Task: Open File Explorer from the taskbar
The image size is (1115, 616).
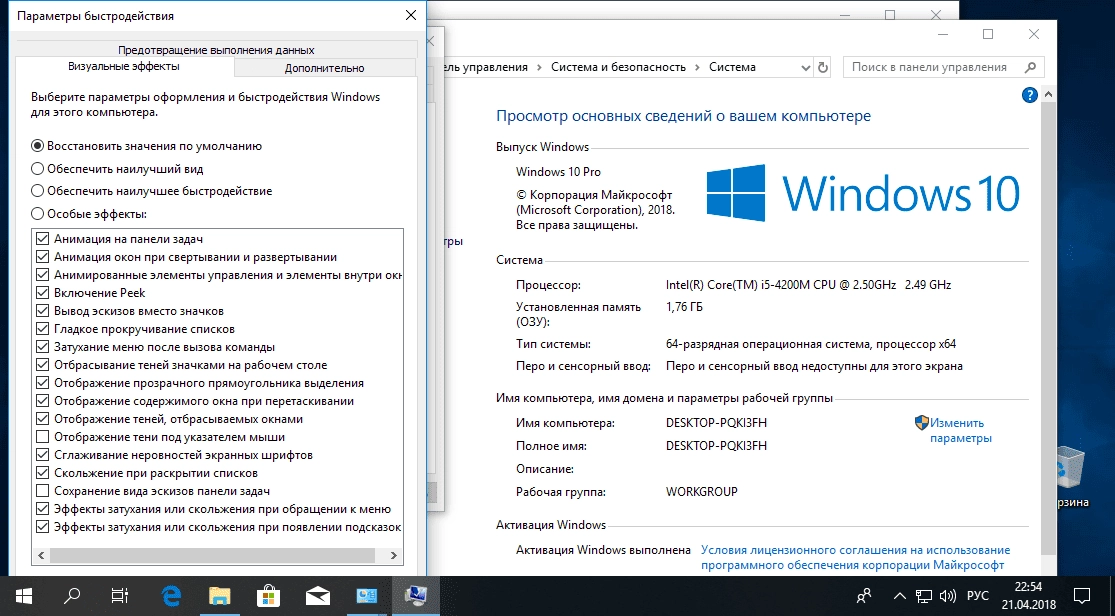Action: [220, 595]
